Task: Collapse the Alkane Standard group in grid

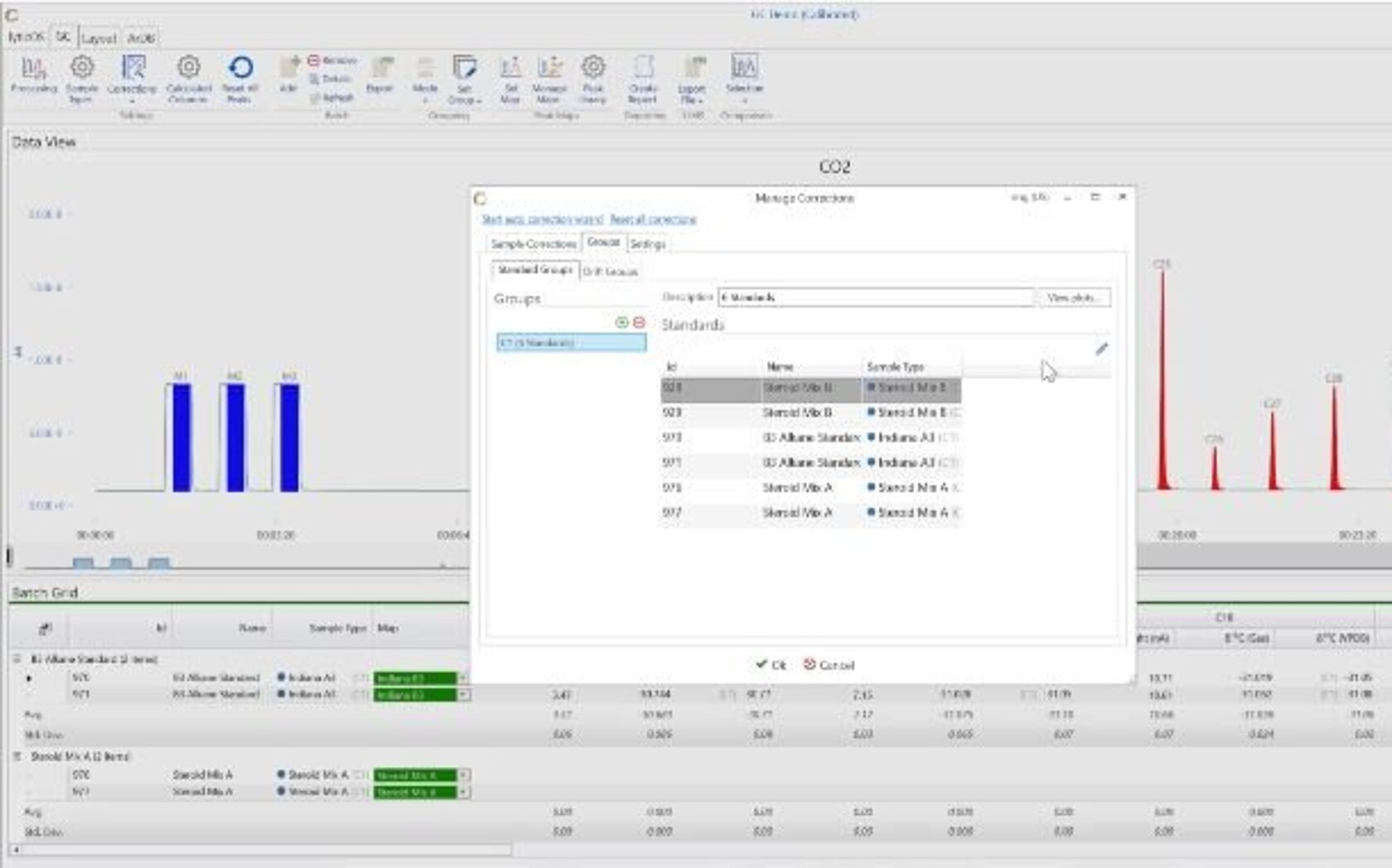Action: click(17, 659)
